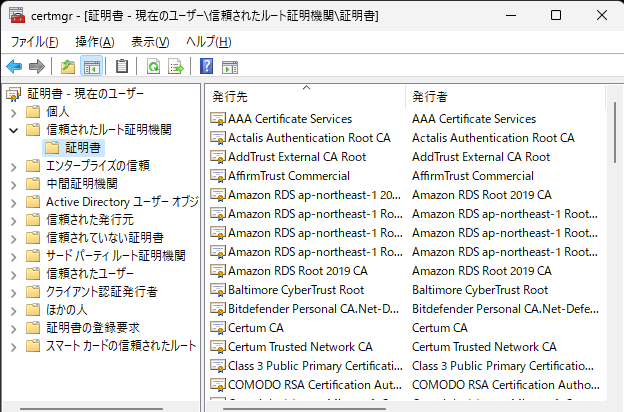Click certificate icon of AddTrust External CA Root
The image size is (624, 412).
click(218, 157)
